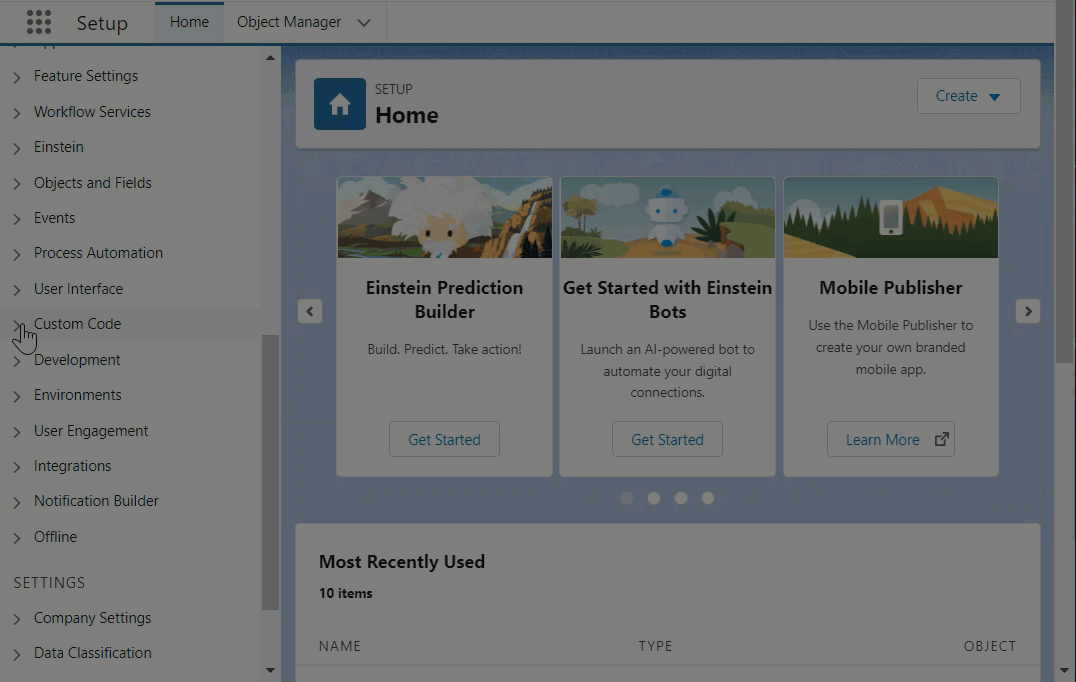Screen dimensions: 1076x682
Task: Select the third carousel page dot
Action: (x=681, y=498)
